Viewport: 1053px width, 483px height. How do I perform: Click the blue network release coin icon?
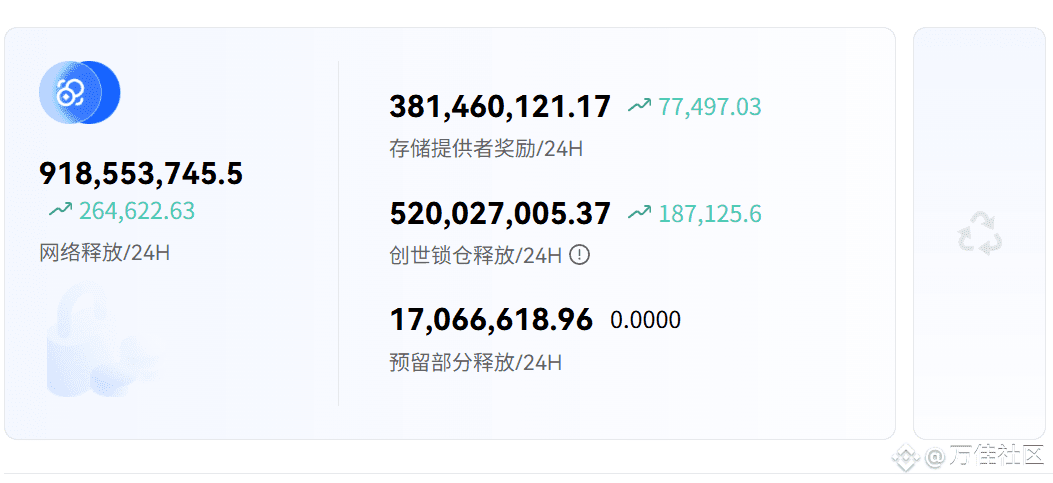point(79,92)
